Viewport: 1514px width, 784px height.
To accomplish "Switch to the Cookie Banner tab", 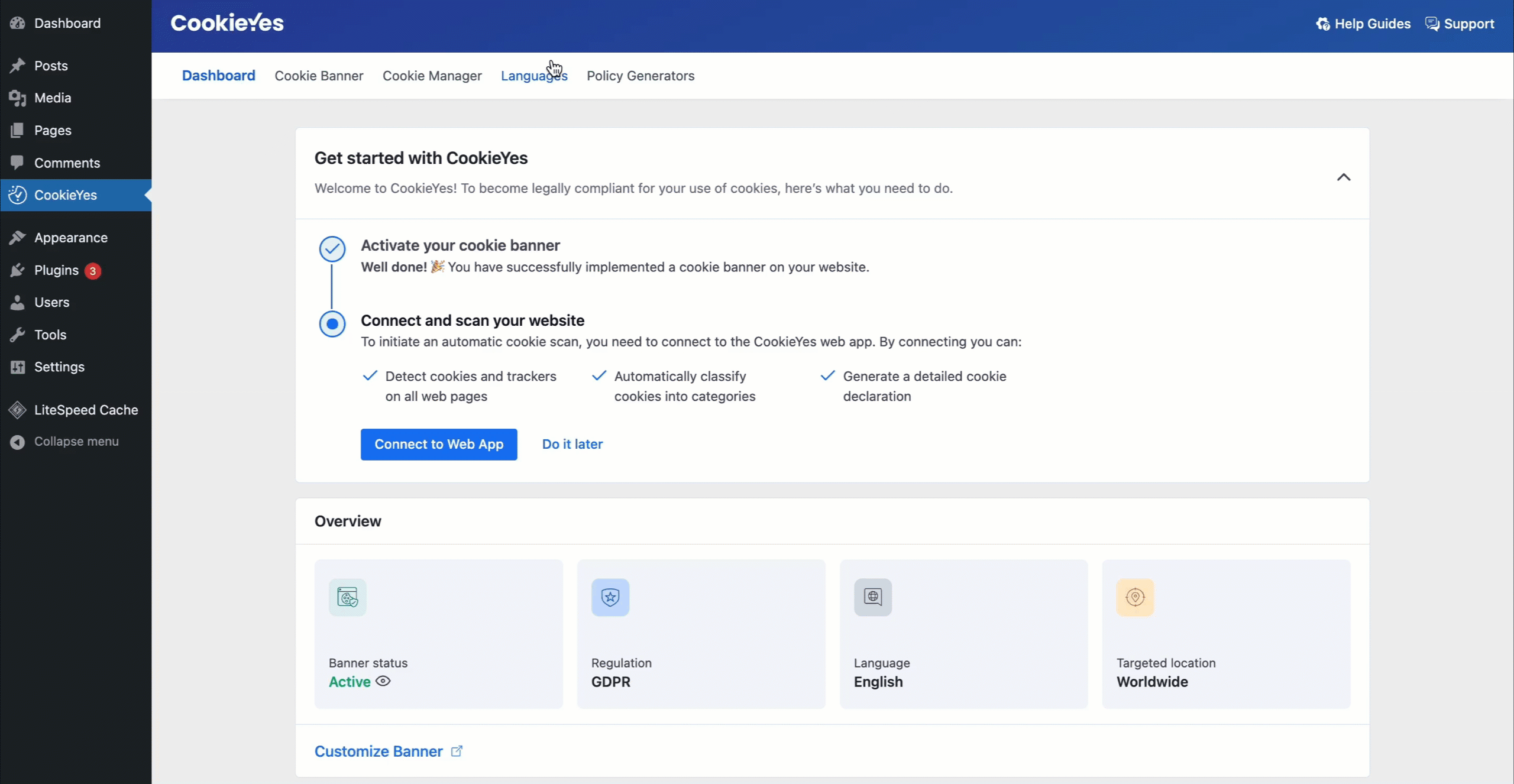I will pyautogui.click(x=319, y=76).
